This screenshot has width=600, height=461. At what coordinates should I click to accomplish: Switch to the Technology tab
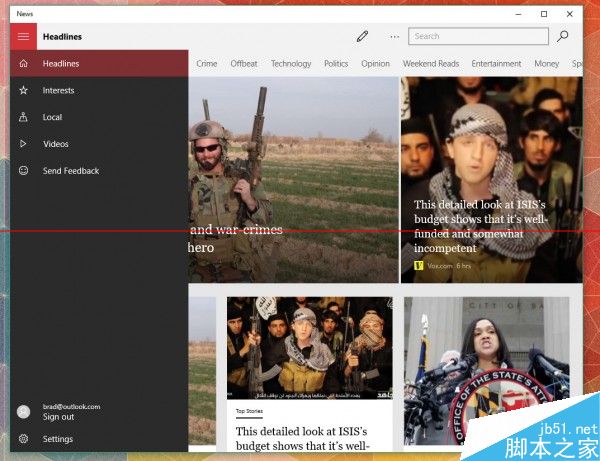(x=291, y=64)
